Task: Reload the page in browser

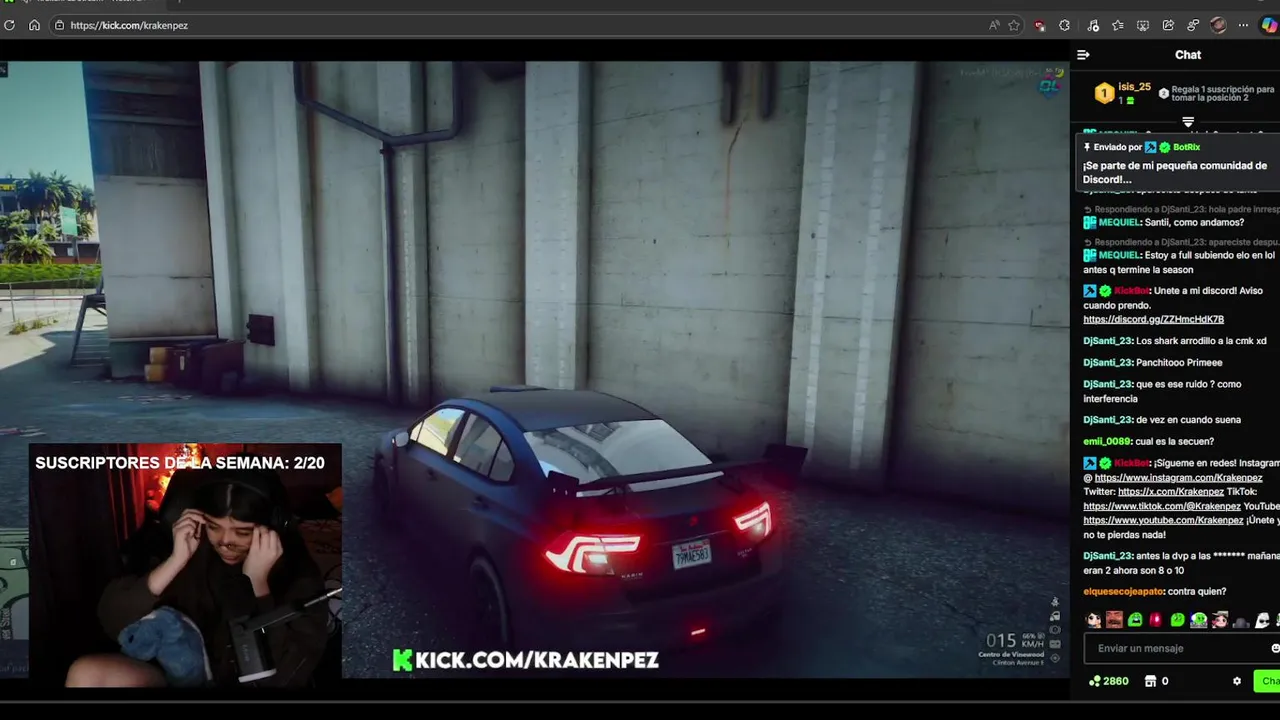Action: pos(9,25)
